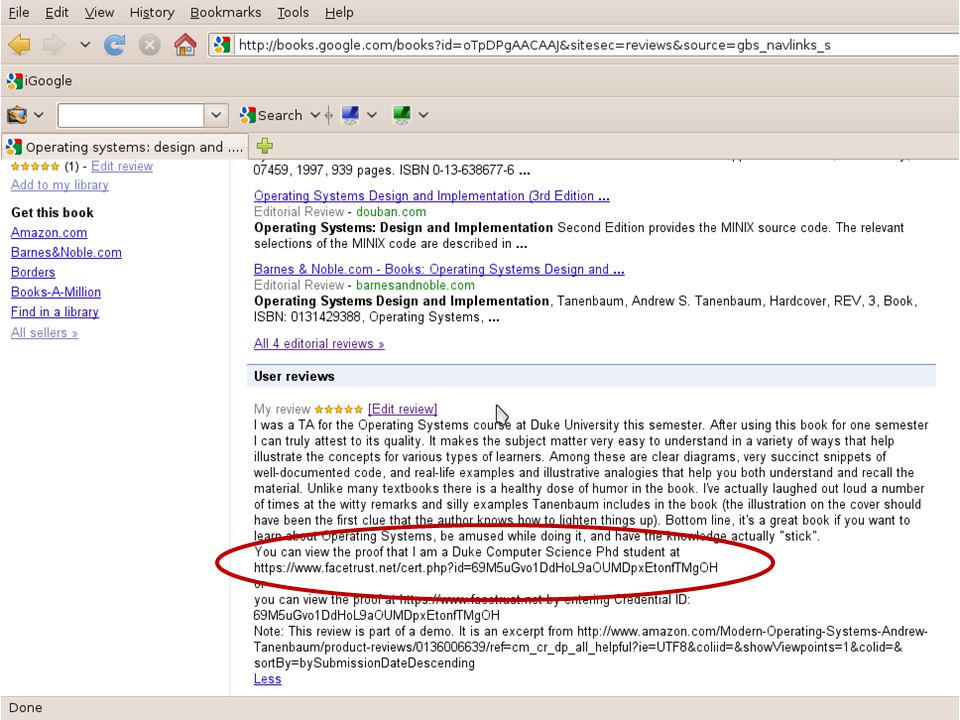Click the iGoogle bookmark favicon
The width and height of the screenshot is (960, 720).
coord(14,81)
